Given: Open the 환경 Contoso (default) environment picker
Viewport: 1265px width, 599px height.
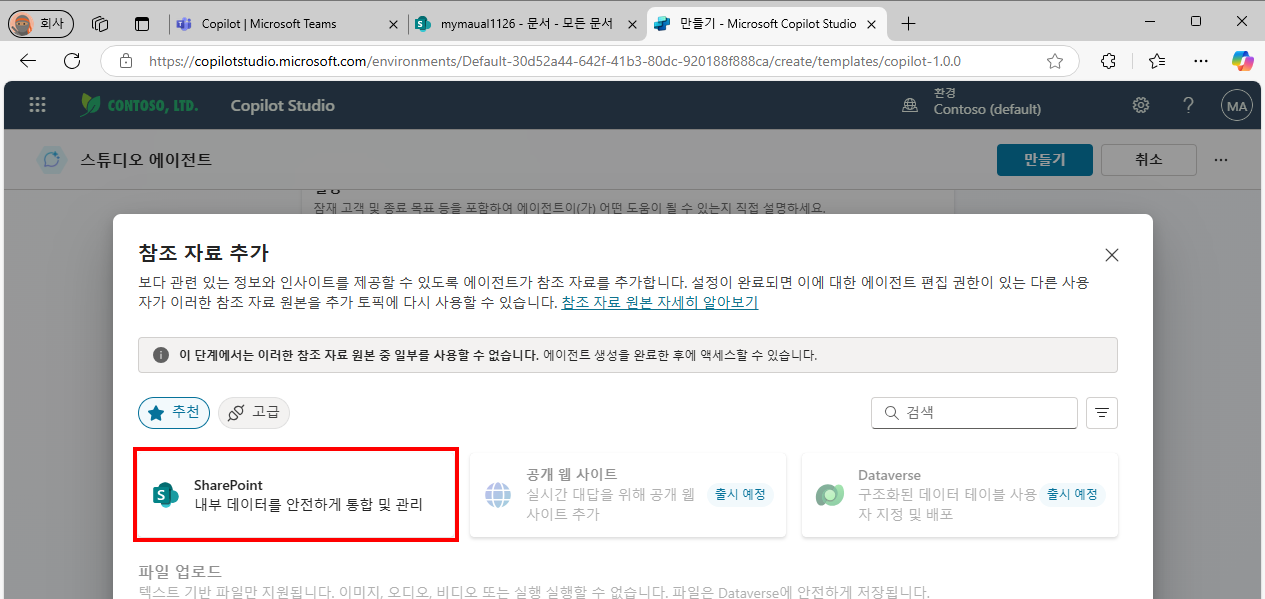Looking at the screenshot, I should (972, 102).
